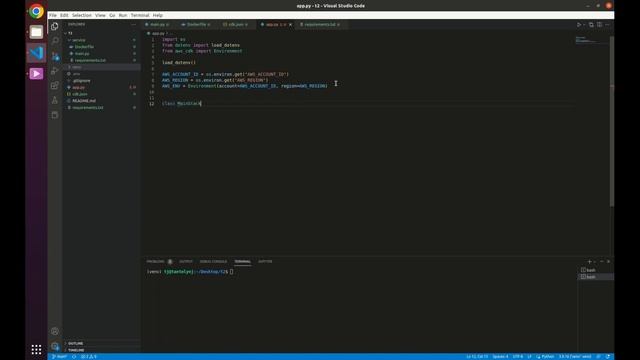Open the Search view in activity bar

(x=55, y=41)
